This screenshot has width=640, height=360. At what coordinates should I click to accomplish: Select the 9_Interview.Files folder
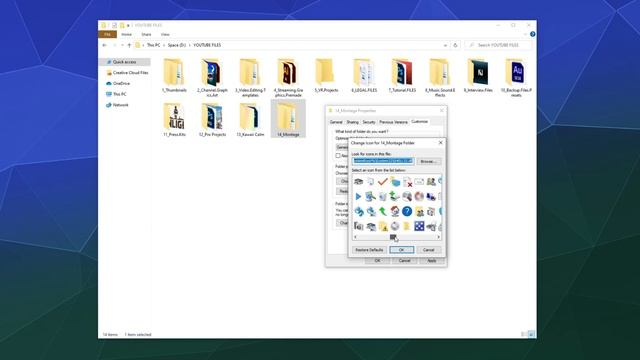478,75
